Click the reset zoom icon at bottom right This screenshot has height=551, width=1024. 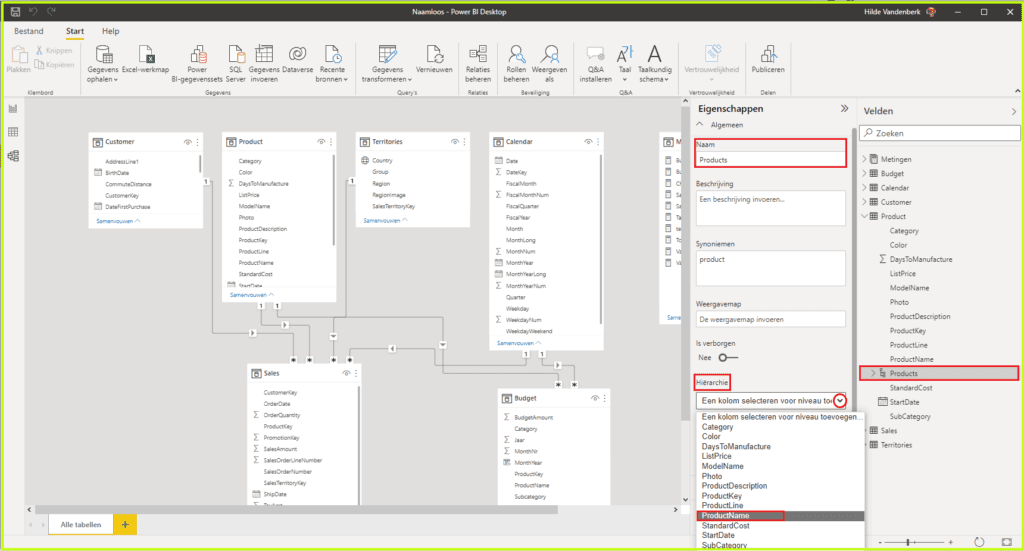[978, 542]
